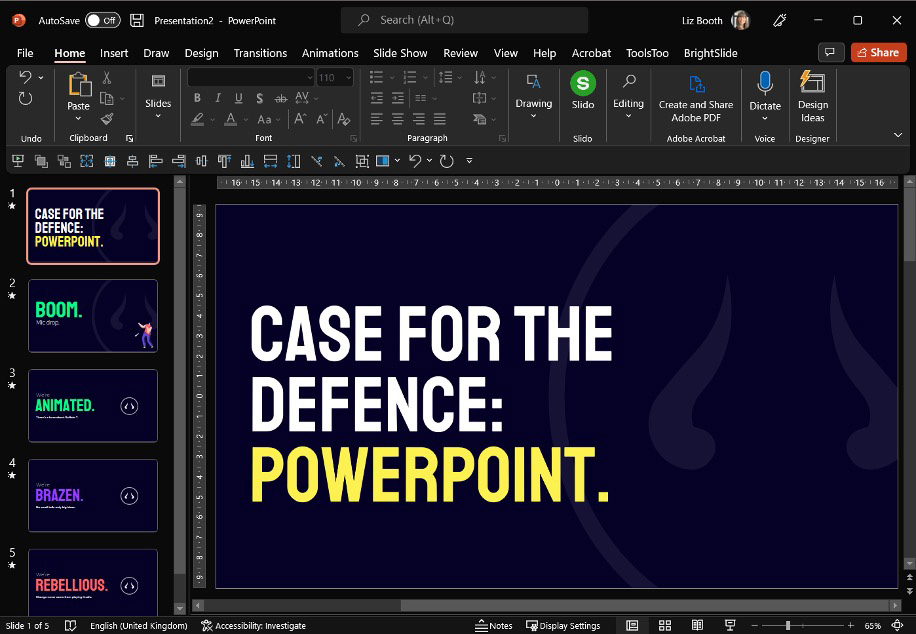This screenshot has width=916, height=634.
Task: Toggle text Shadow formatting
Action: [259, 98]
